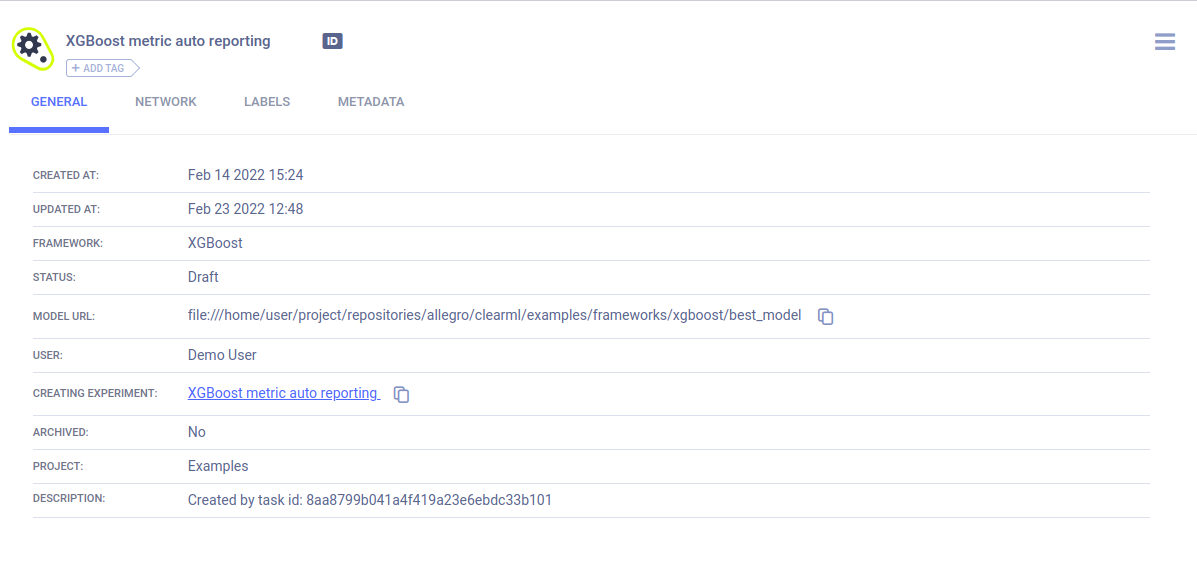Image resolution: width=1197 pixels, height=576 pixels.
Task: Click the model name title in header
Action: tap(168, 41)
